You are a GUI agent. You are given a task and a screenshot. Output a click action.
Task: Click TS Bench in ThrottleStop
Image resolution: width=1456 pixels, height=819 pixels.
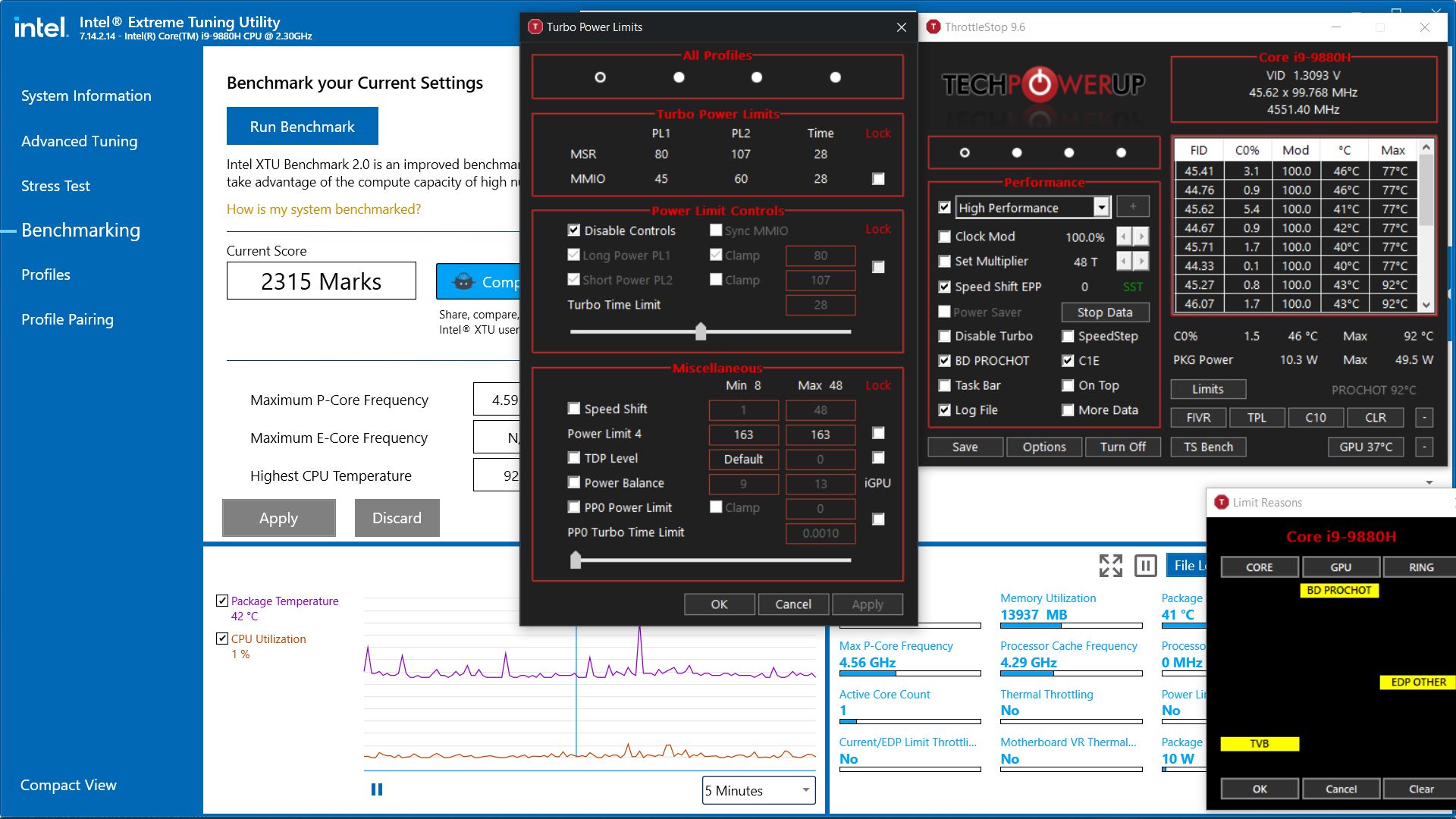[x=1208, y=447]
